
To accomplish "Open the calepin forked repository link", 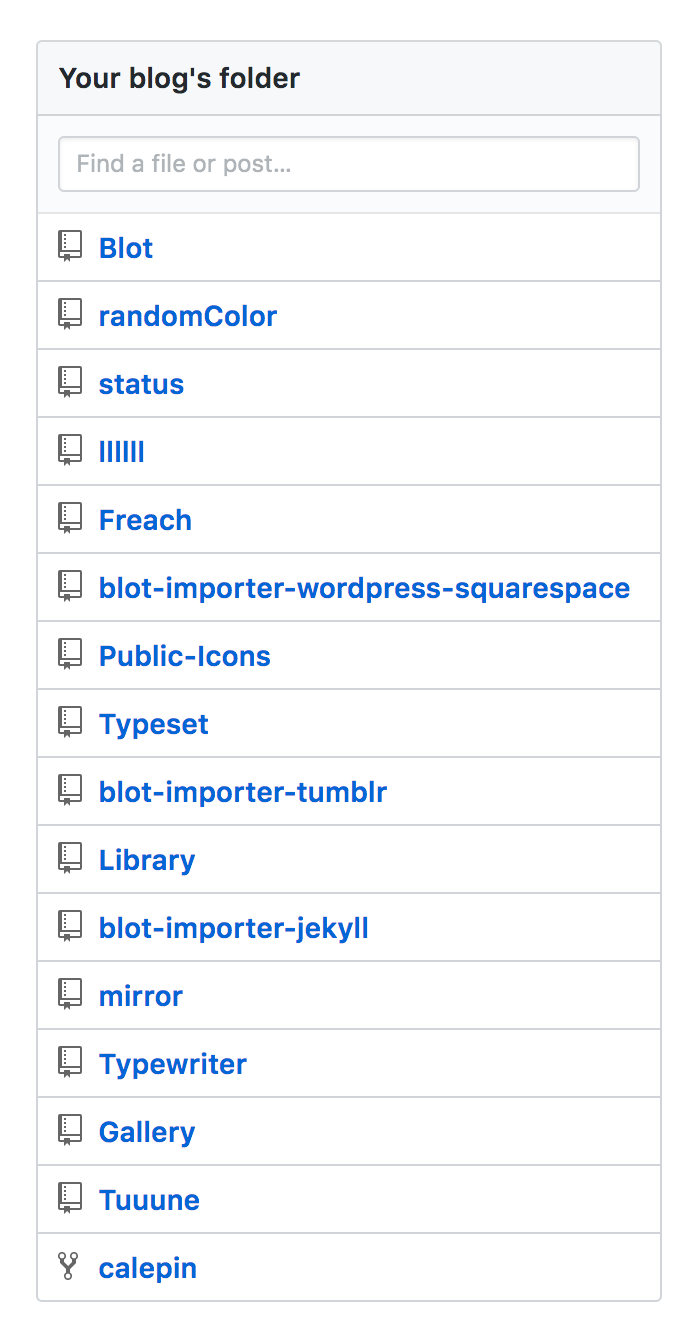I will [148, 1268].
